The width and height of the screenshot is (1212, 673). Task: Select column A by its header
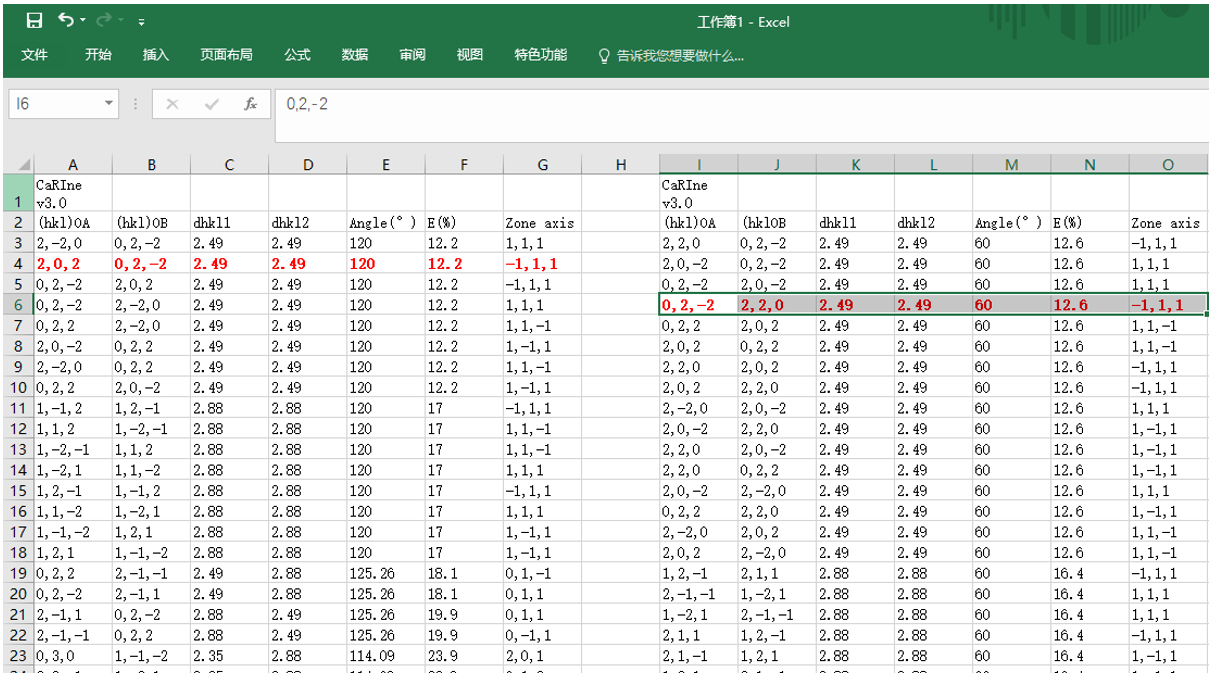(x=73, y=165)
